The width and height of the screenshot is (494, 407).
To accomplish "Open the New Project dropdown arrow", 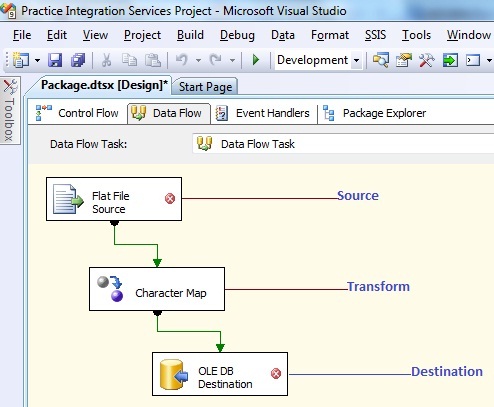I will [x=37, y=61].
